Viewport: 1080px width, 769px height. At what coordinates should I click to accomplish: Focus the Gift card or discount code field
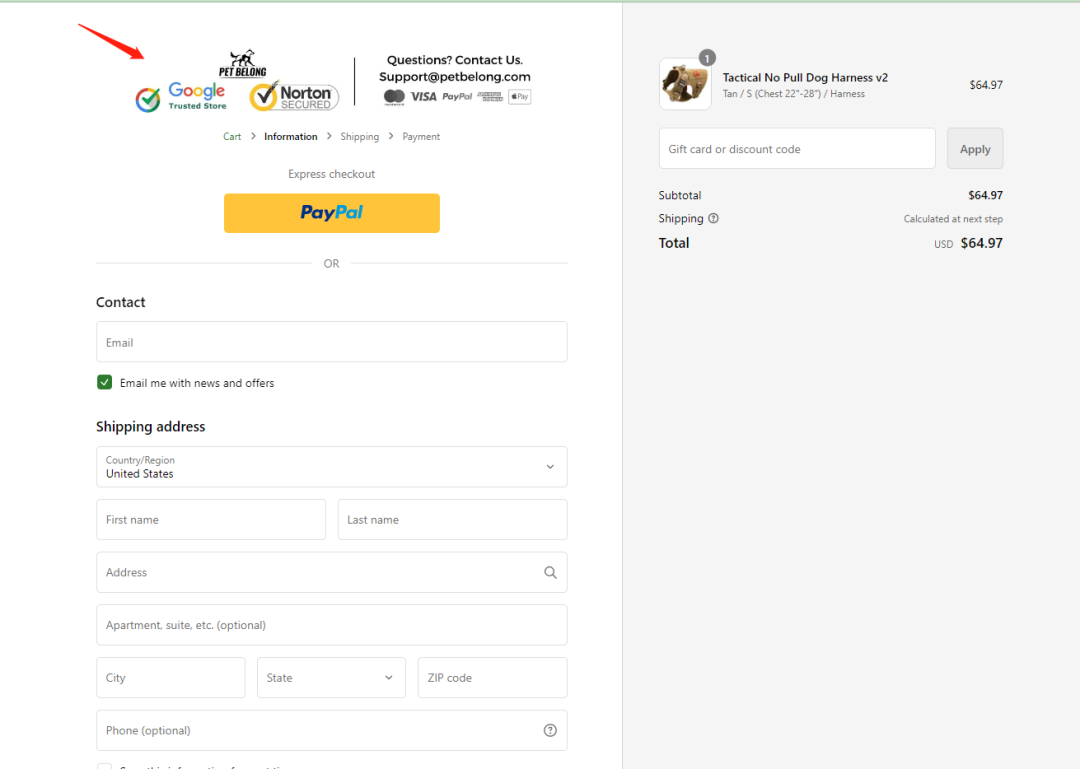[x=796, y=149]
